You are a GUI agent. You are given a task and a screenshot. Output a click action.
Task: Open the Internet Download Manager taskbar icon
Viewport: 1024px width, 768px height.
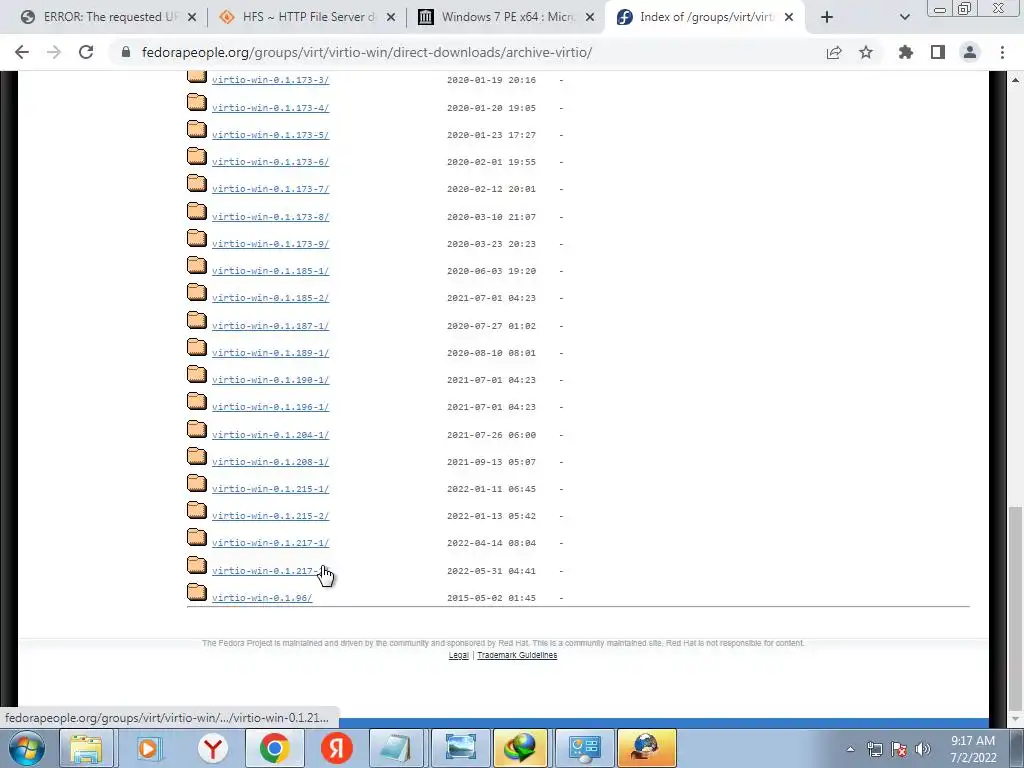pos(520,748)
